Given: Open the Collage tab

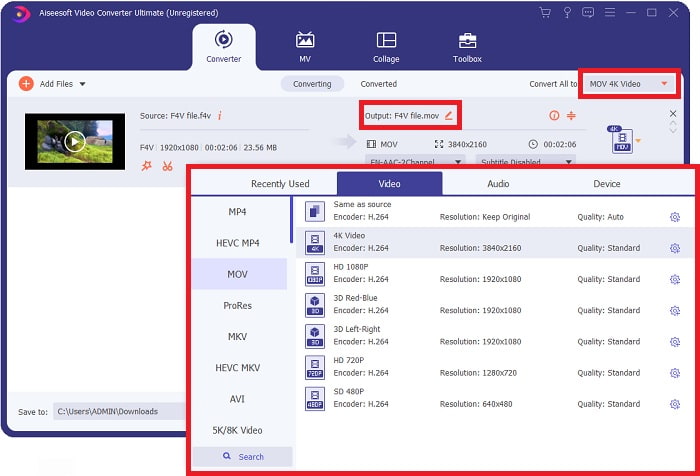Looking at the screenshot, I should click(386, 46).
